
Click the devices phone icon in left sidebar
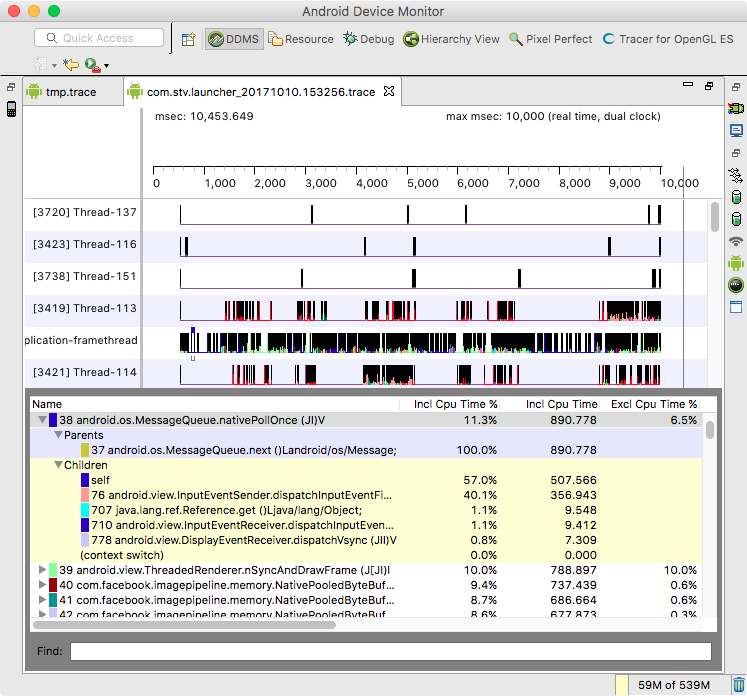click(12, 109)
